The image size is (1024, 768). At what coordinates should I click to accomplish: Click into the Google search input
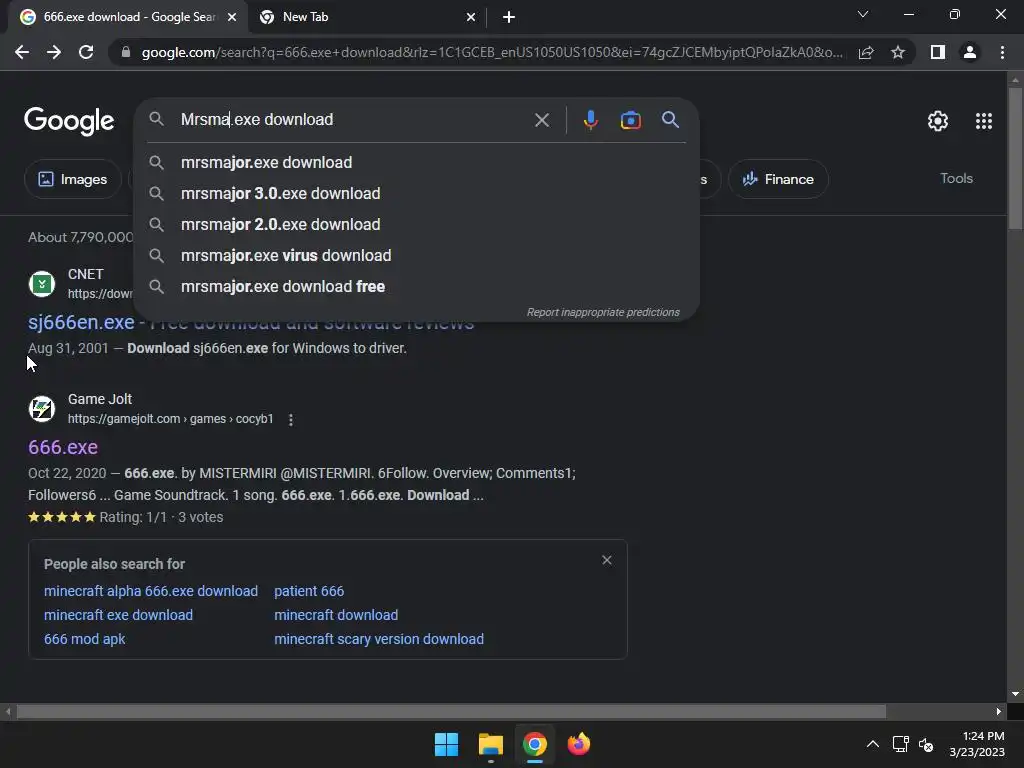tap(353, 120)
